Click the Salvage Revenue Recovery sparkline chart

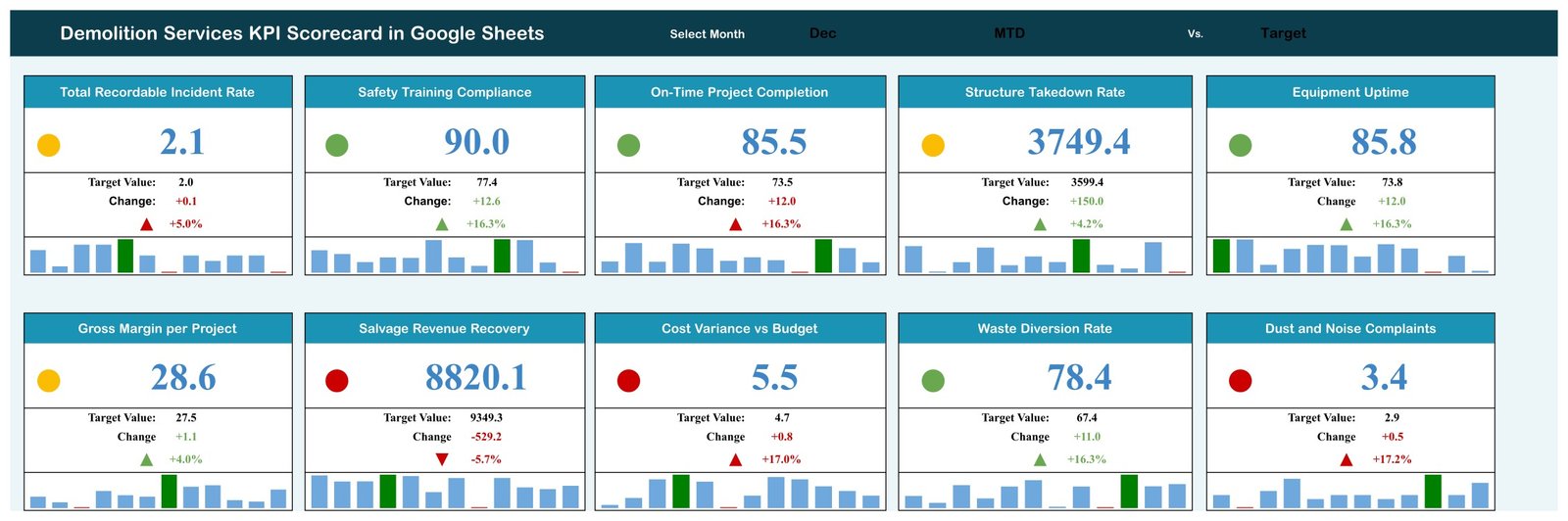(445, 491)
